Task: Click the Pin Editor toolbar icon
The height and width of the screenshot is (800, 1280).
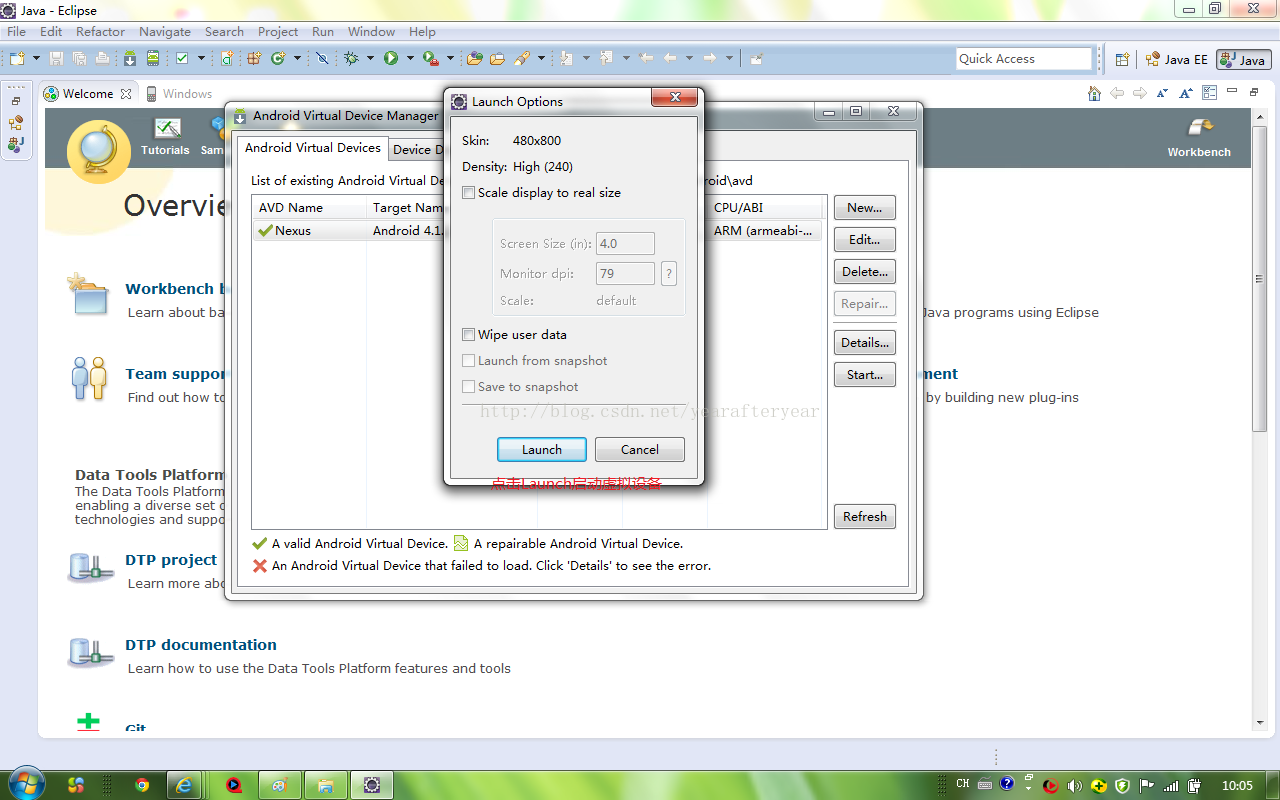Action: pos(756,58)
